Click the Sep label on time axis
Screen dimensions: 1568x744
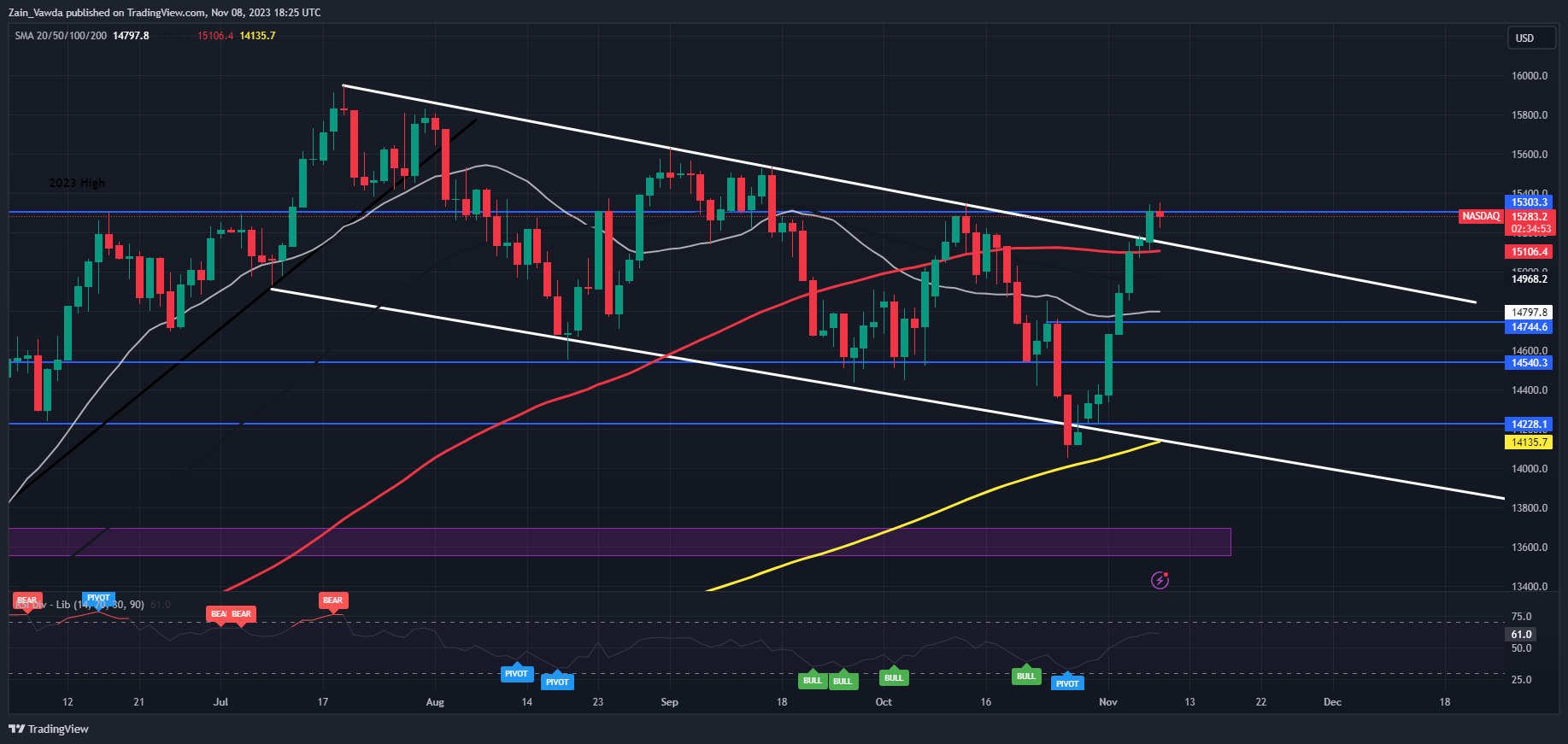click(x=669, y=702)
